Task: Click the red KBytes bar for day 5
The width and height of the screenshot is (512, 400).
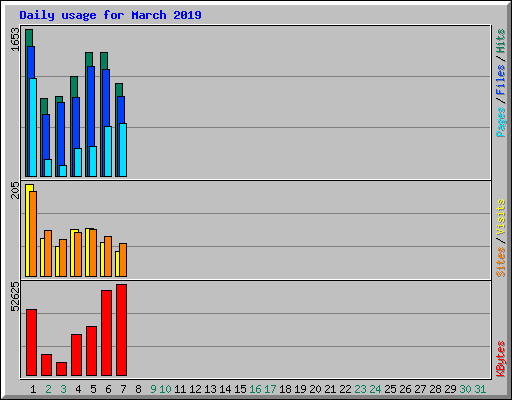Action: coord(91,351)
